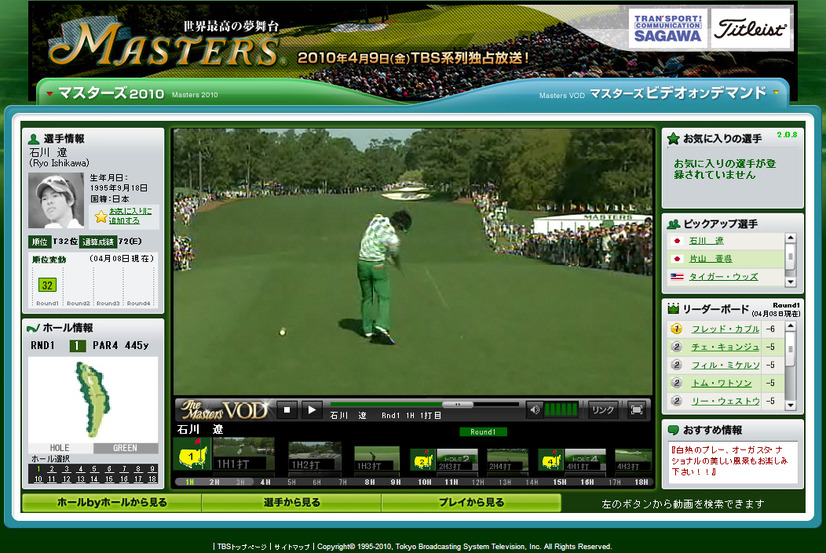Open the 選手から見る tab

click(292, 502)
